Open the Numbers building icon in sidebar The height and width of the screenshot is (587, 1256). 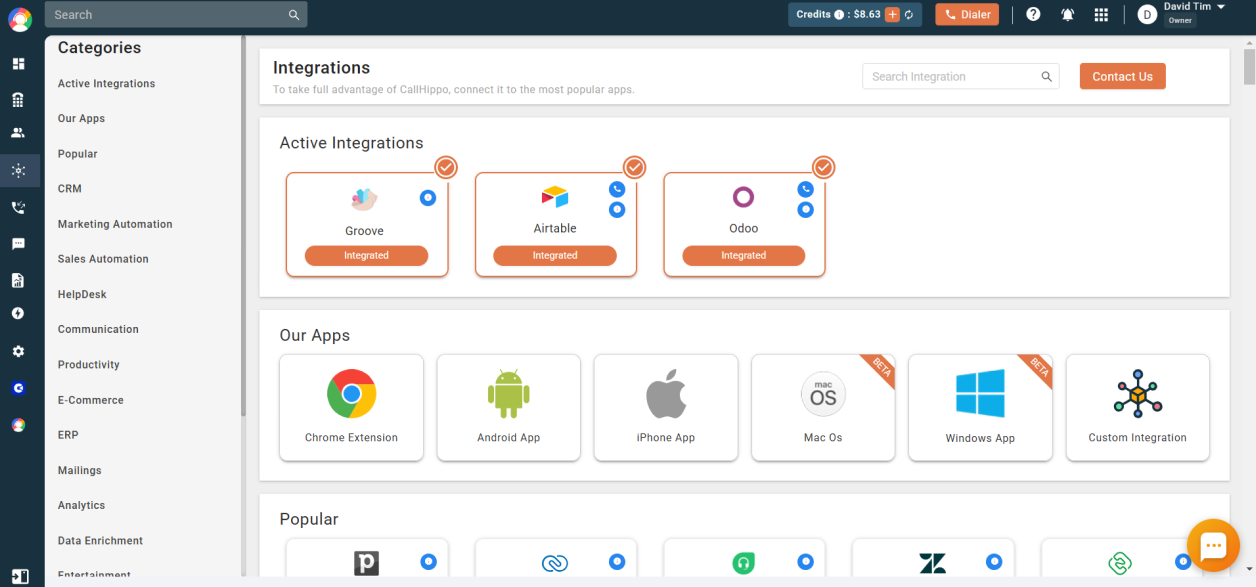pos(18,100)
